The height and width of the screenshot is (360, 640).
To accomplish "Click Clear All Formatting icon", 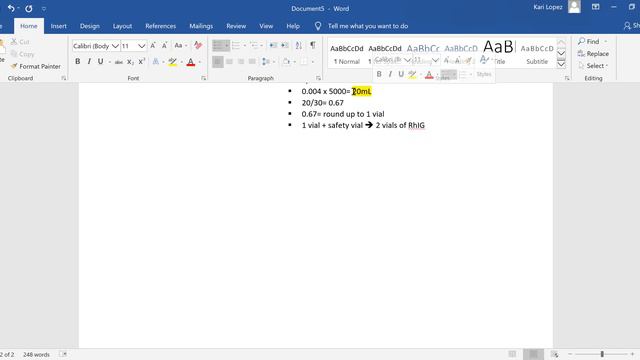I will (x=198, y=46).
